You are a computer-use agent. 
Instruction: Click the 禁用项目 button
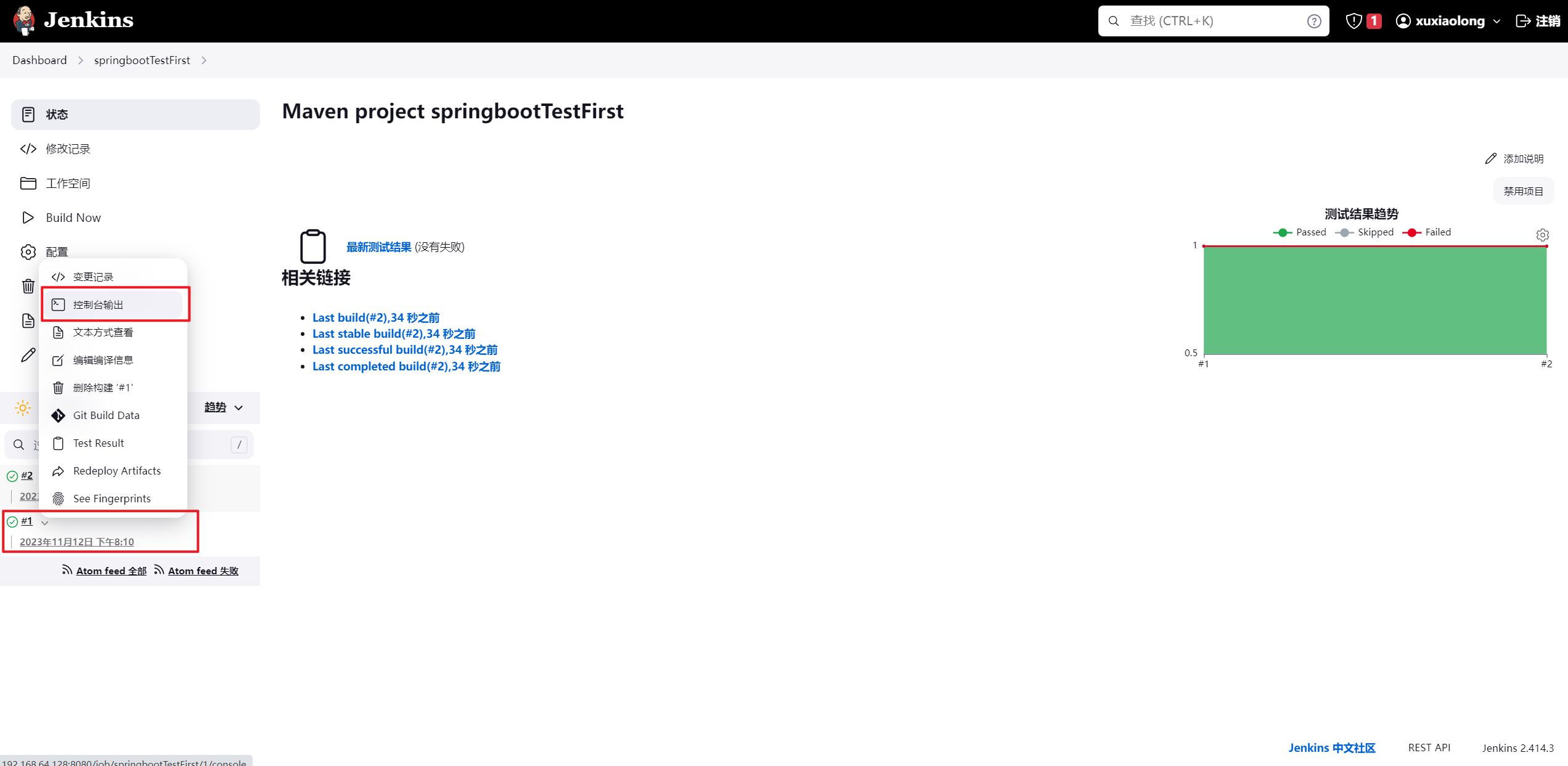(x=1523, y=191)
